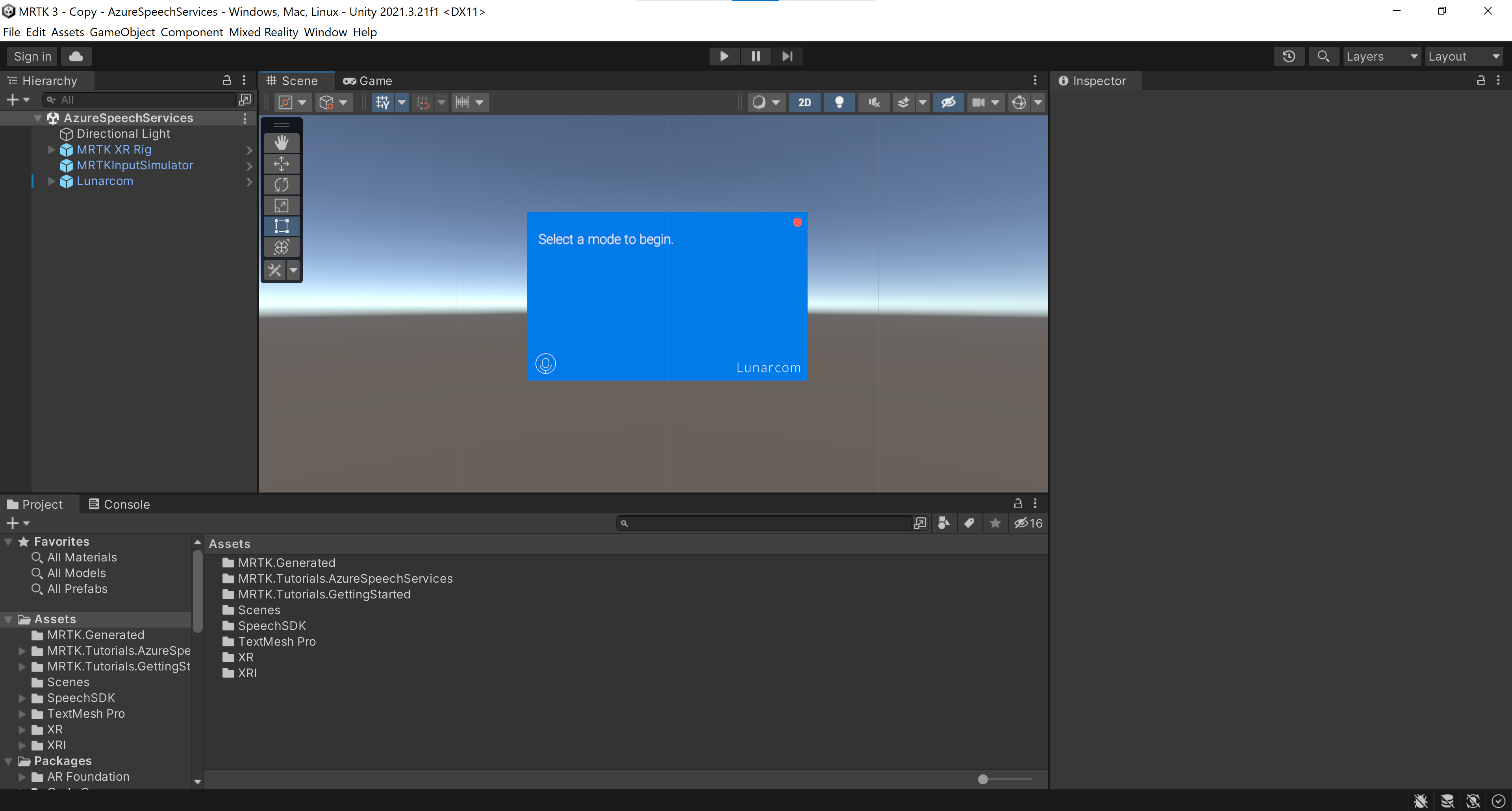1512x811 pixels.
Task: Click the Sign in button
Action: (31, 56)
